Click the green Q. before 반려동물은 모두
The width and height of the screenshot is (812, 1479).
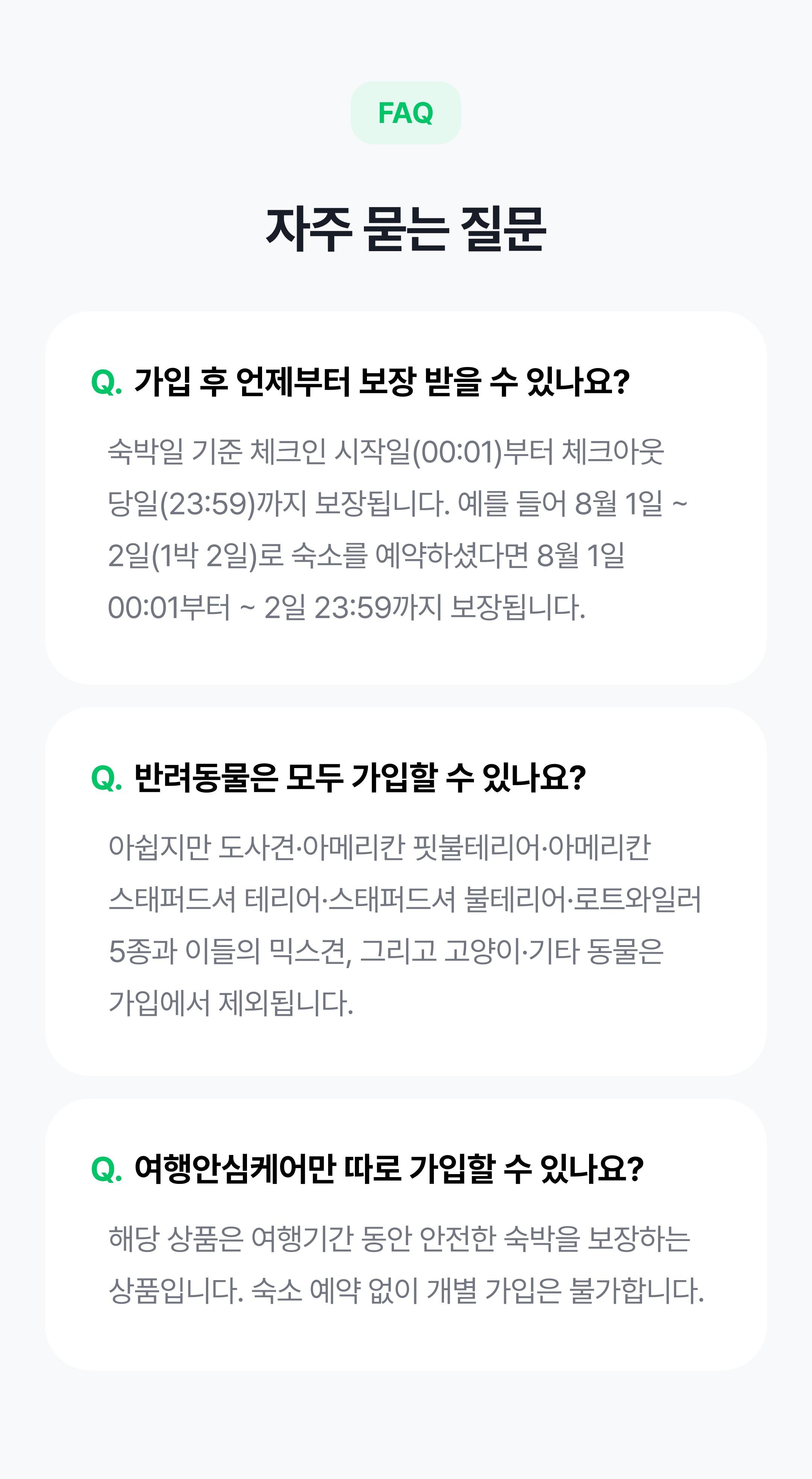107,778
